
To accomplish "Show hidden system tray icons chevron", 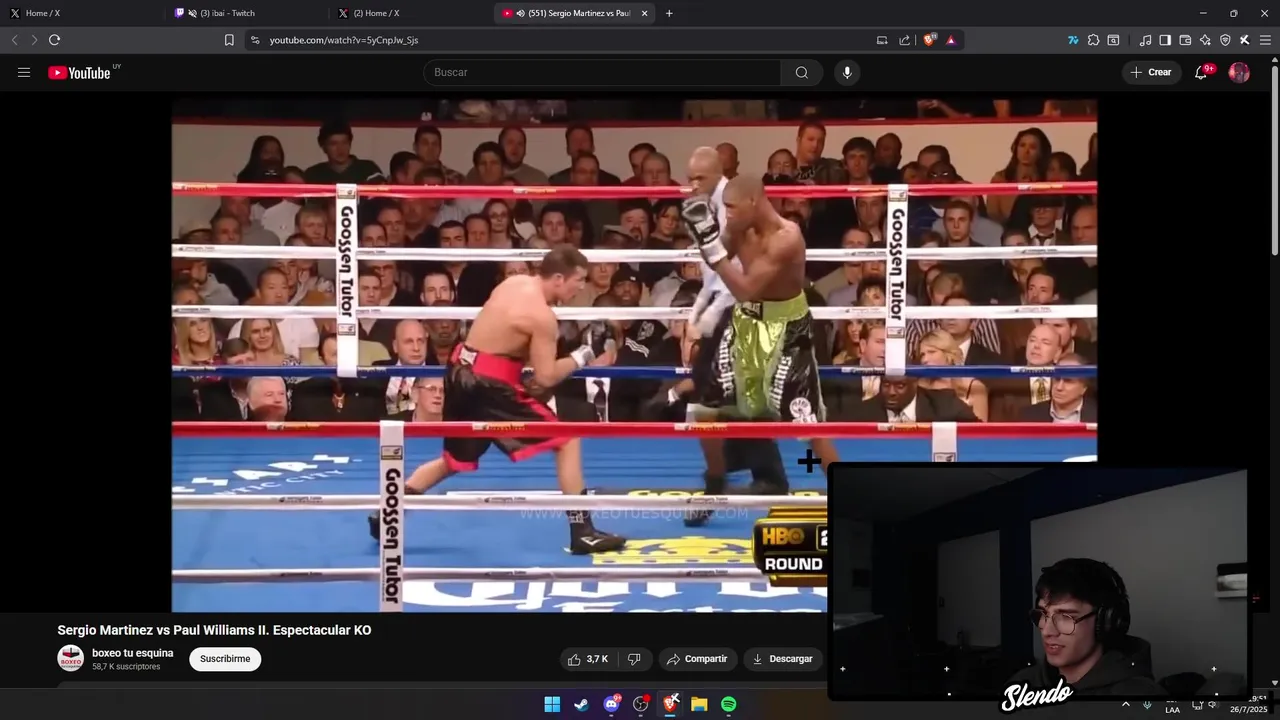I will tap(1126, 704).
